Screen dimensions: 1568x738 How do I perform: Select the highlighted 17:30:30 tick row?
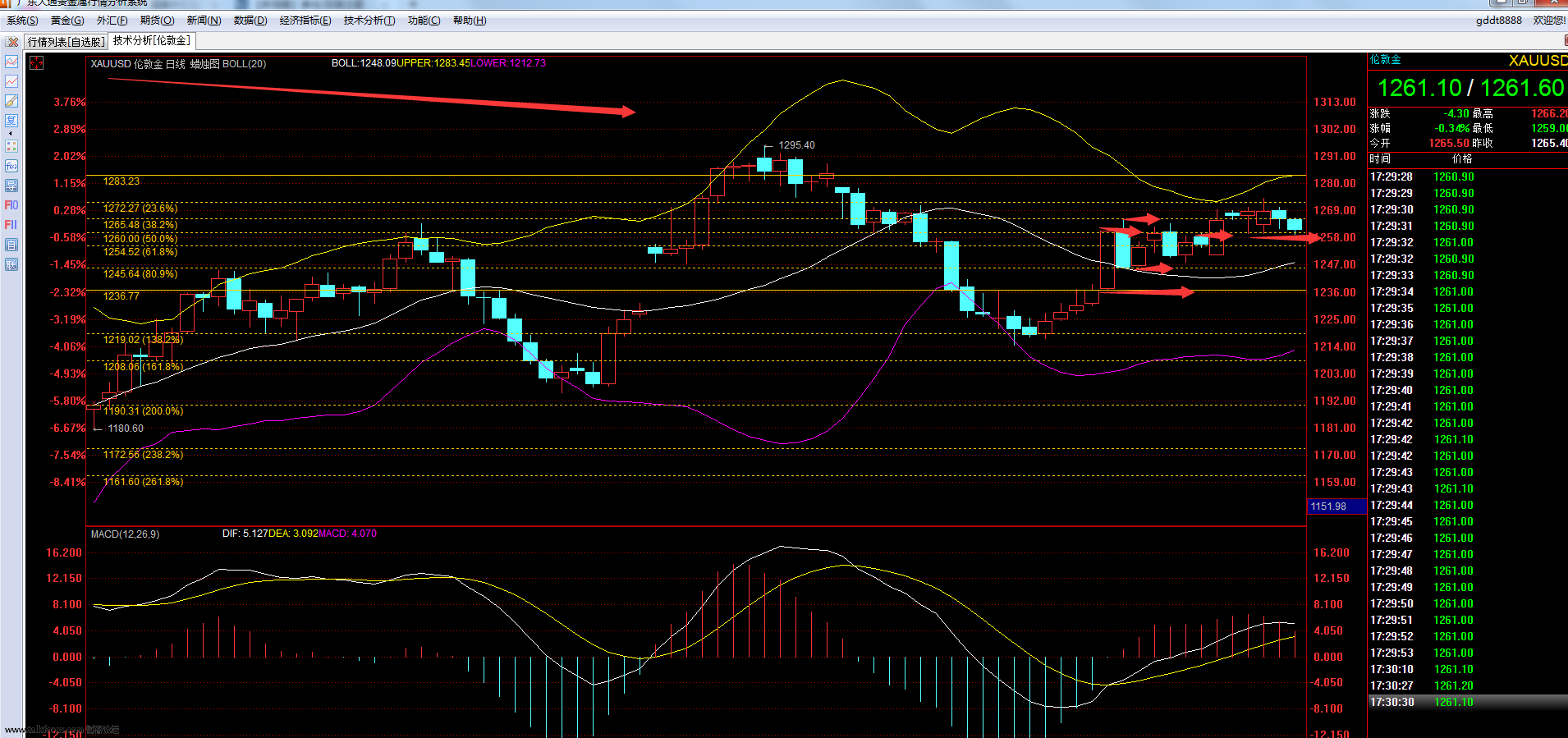click(x=1468, y=703)
